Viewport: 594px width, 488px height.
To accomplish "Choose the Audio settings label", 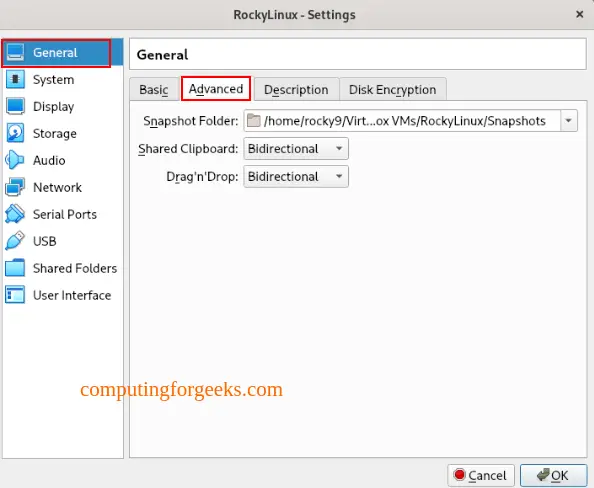I will [x=49, y=160].
